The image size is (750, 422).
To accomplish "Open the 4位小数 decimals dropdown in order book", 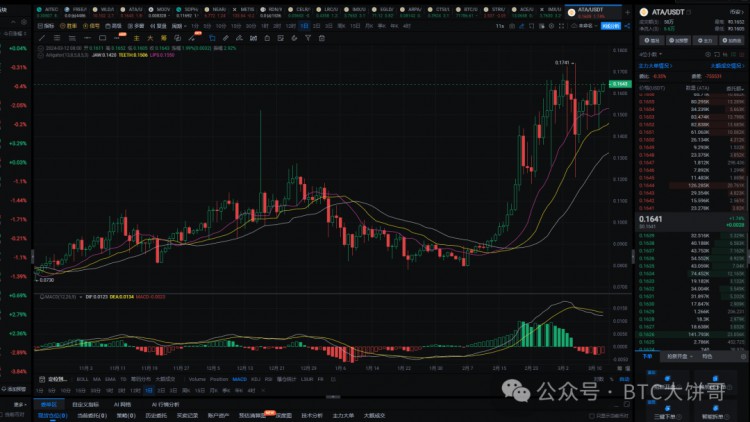I will click(650, 55).
